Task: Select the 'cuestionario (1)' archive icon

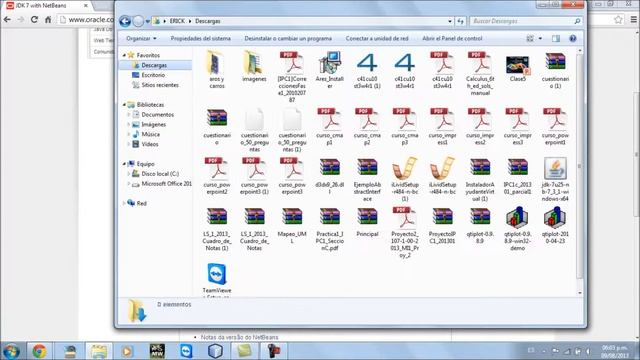Action: click(555, 63)
